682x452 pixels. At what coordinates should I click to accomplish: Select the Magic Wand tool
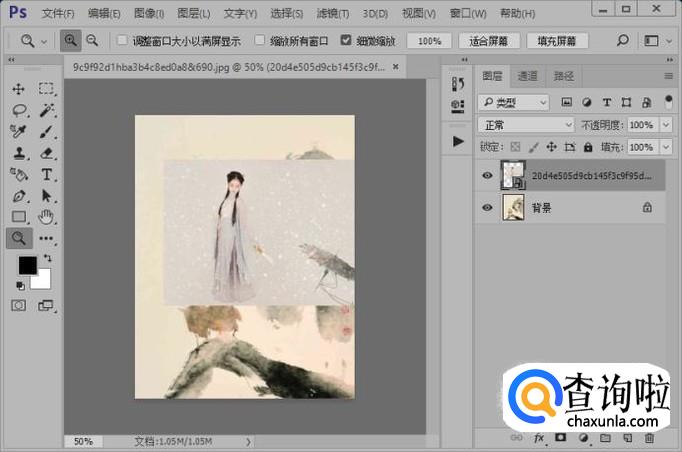pos(46,110)
